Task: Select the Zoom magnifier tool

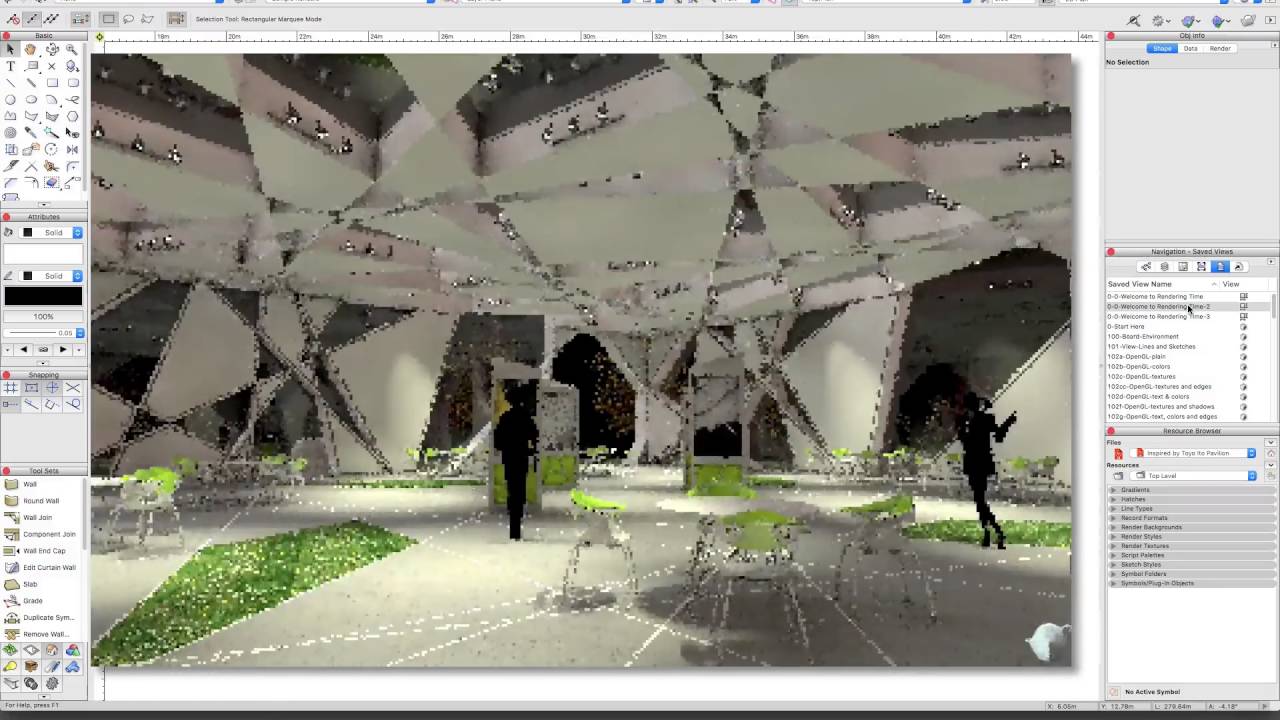Action: 73,49
